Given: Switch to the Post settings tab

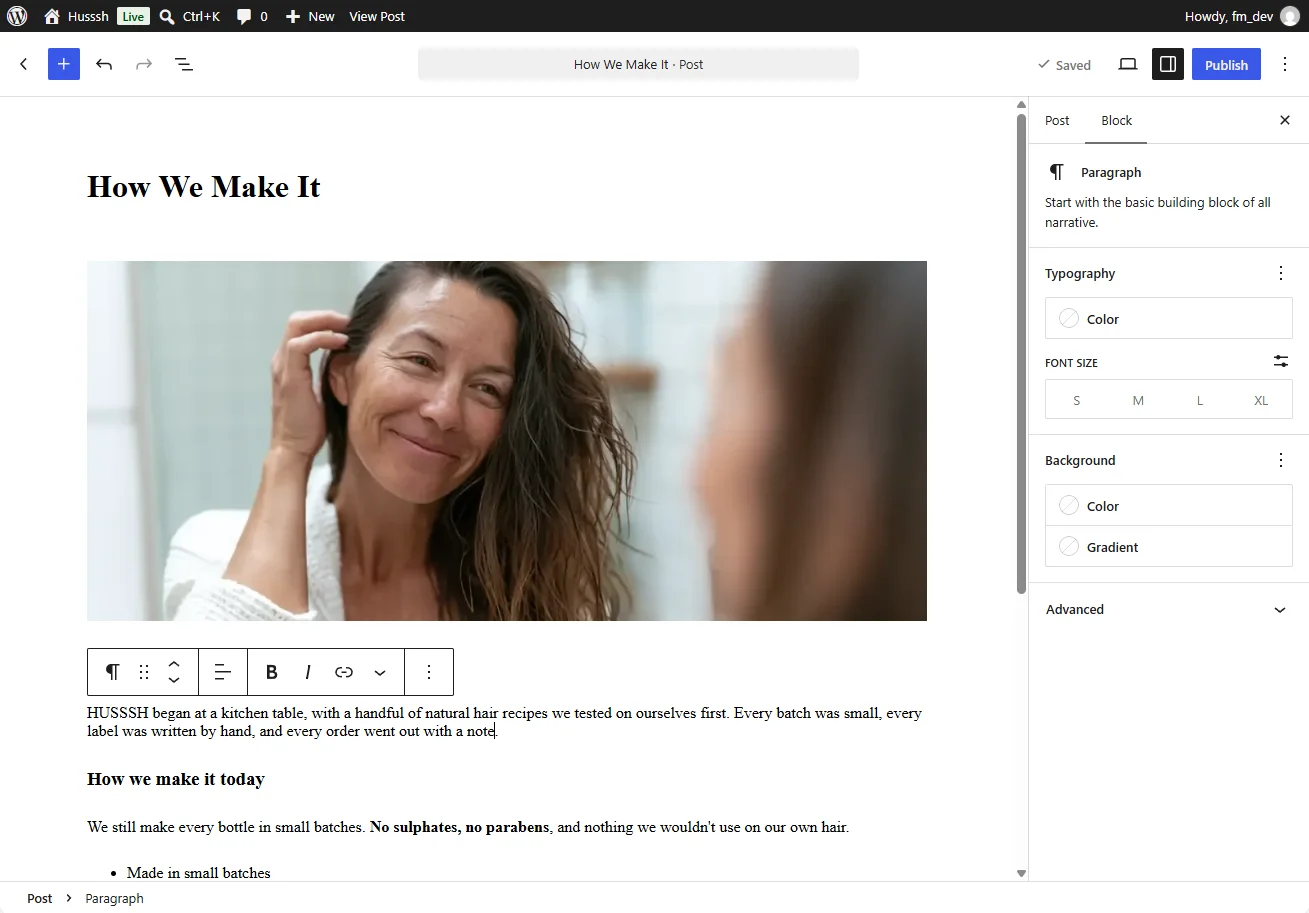Looking at the screenshot, I should (x=1057, y=120).
